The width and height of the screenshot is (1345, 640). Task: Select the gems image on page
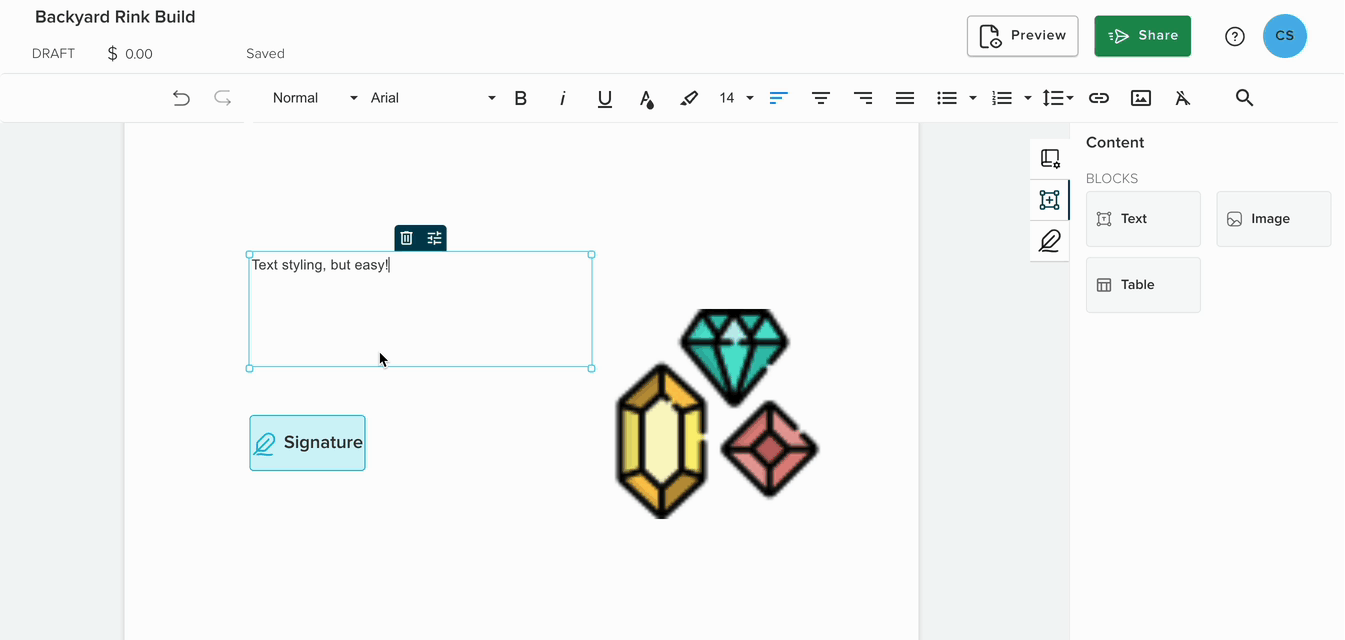[x=717, y=413]
